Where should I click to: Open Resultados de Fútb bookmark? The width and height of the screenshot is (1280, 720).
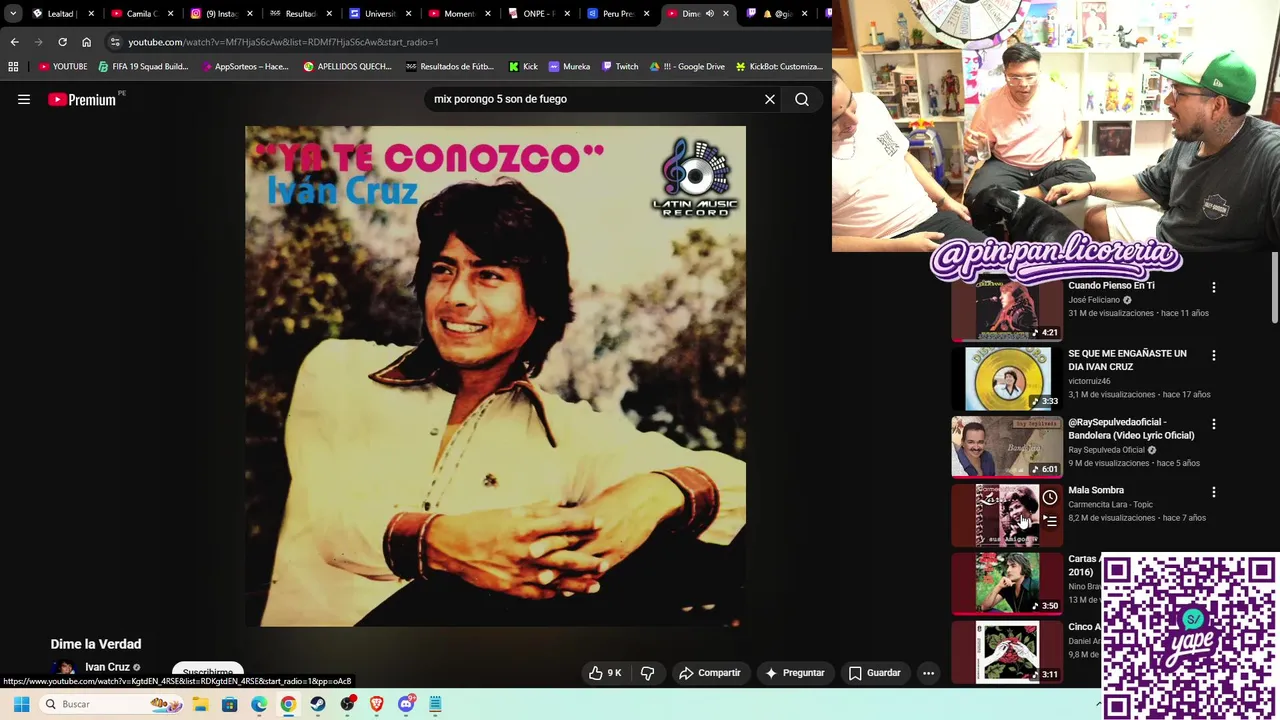click(449, 66)
